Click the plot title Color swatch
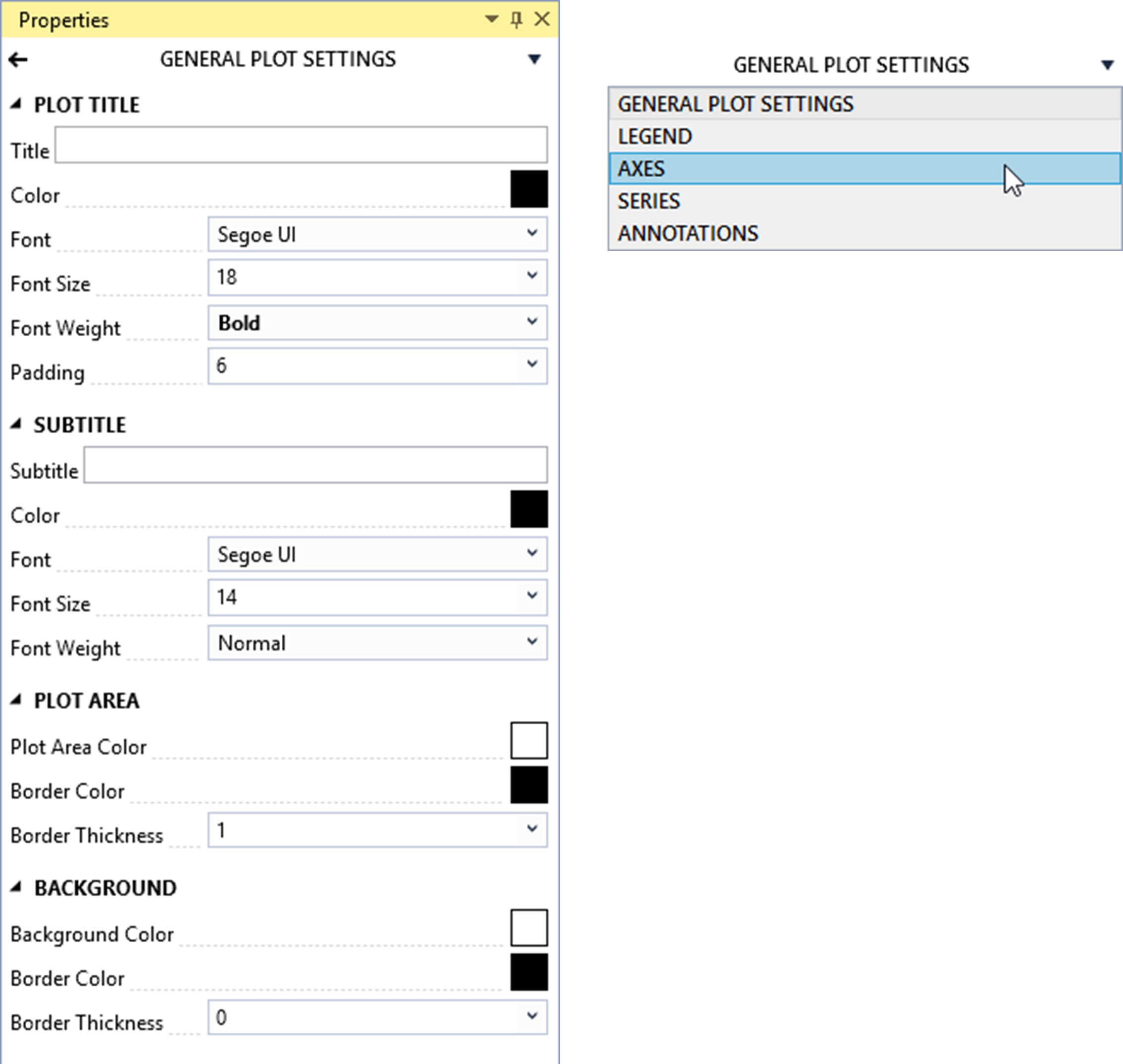 click(x=529, y=190)
